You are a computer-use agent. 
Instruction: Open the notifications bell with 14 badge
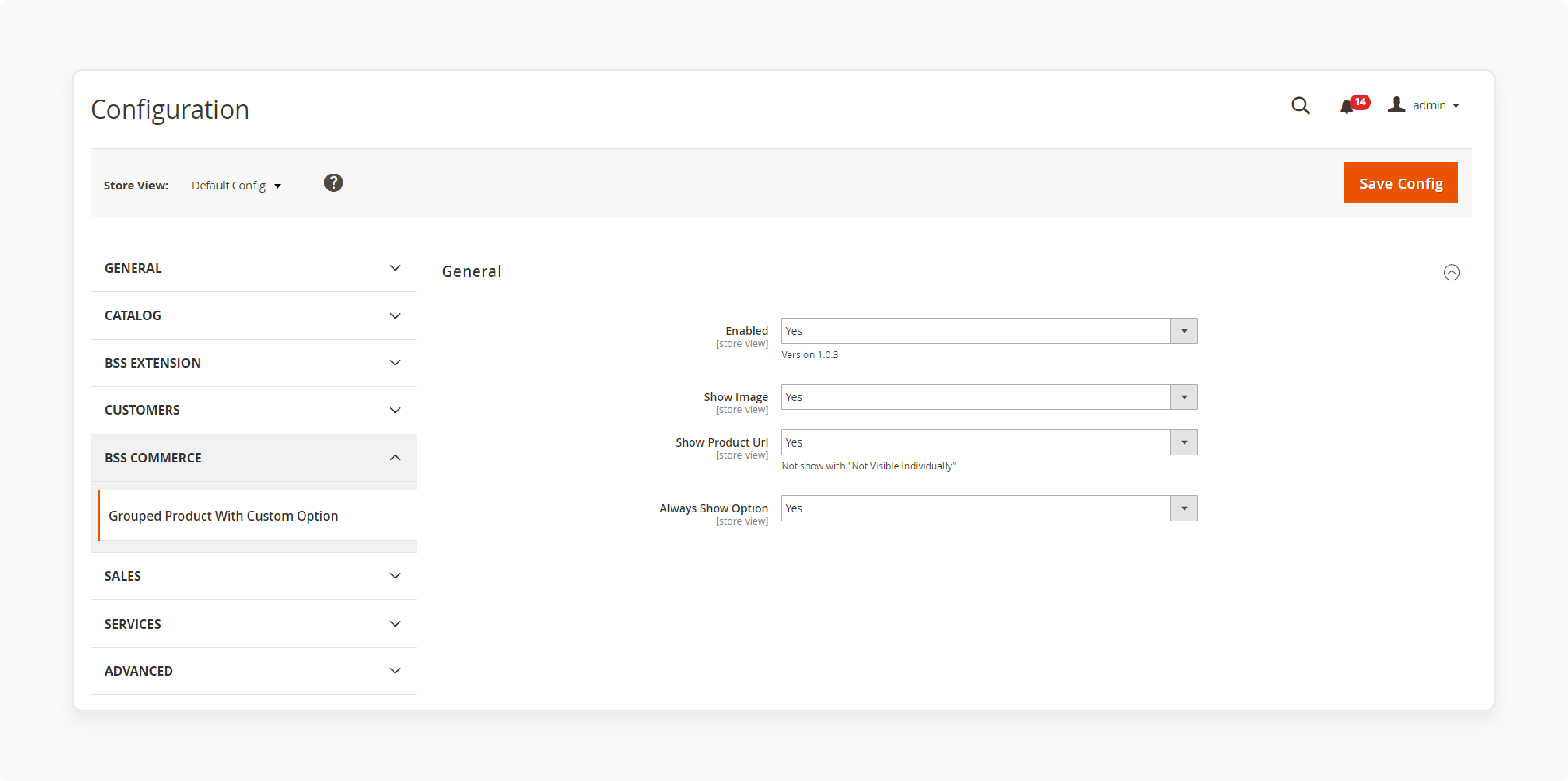1354,105
